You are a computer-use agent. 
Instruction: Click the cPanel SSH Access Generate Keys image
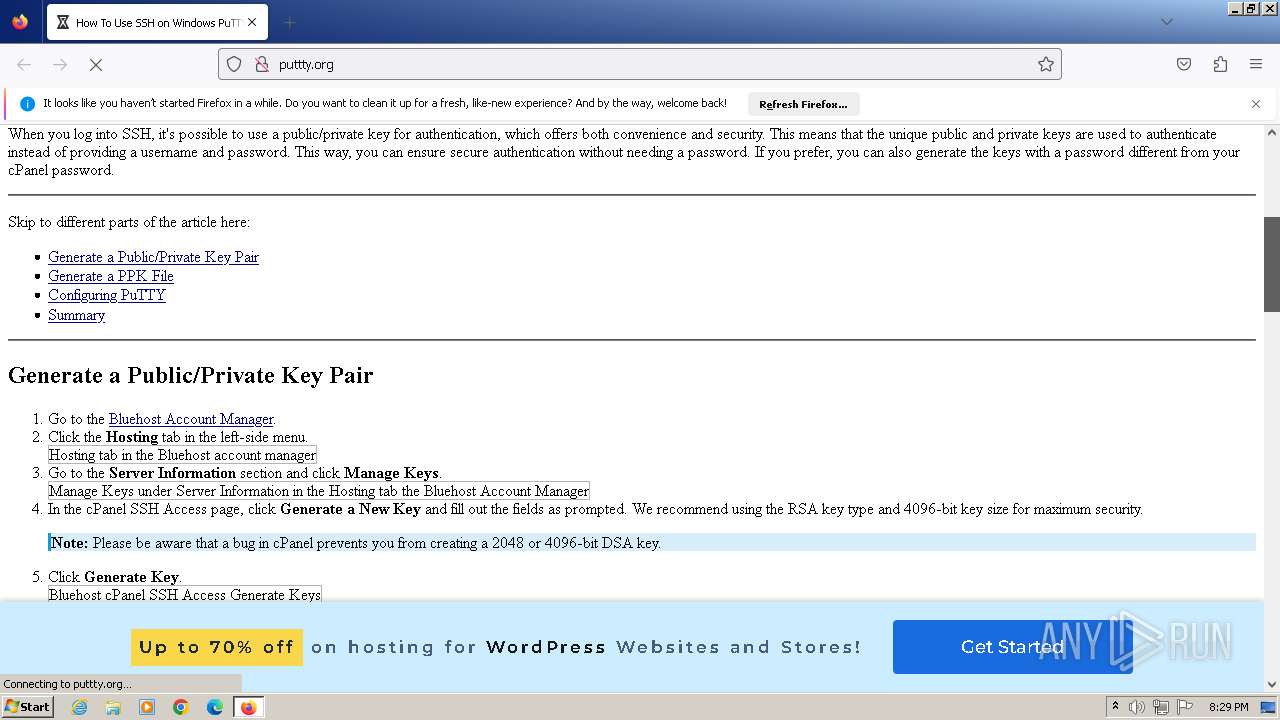[x=185, y=594]
